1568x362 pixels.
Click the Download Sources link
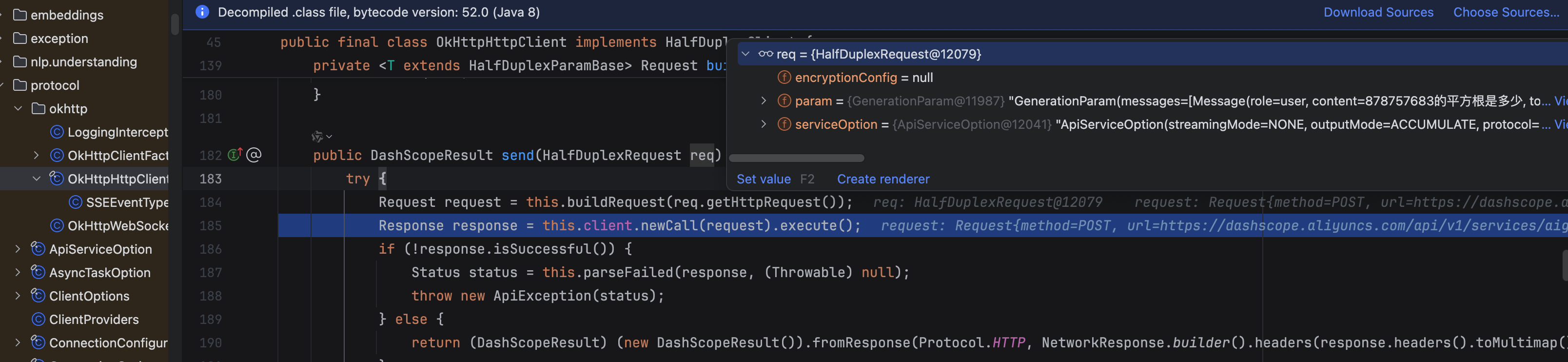coord(1378,12)
